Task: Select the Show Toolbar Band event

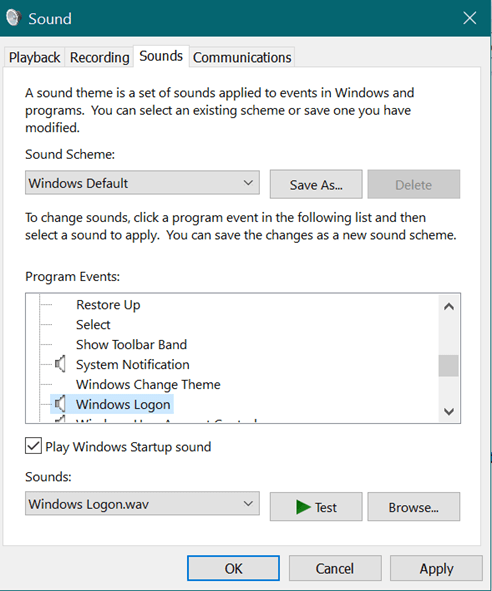Action: [131, 344]
